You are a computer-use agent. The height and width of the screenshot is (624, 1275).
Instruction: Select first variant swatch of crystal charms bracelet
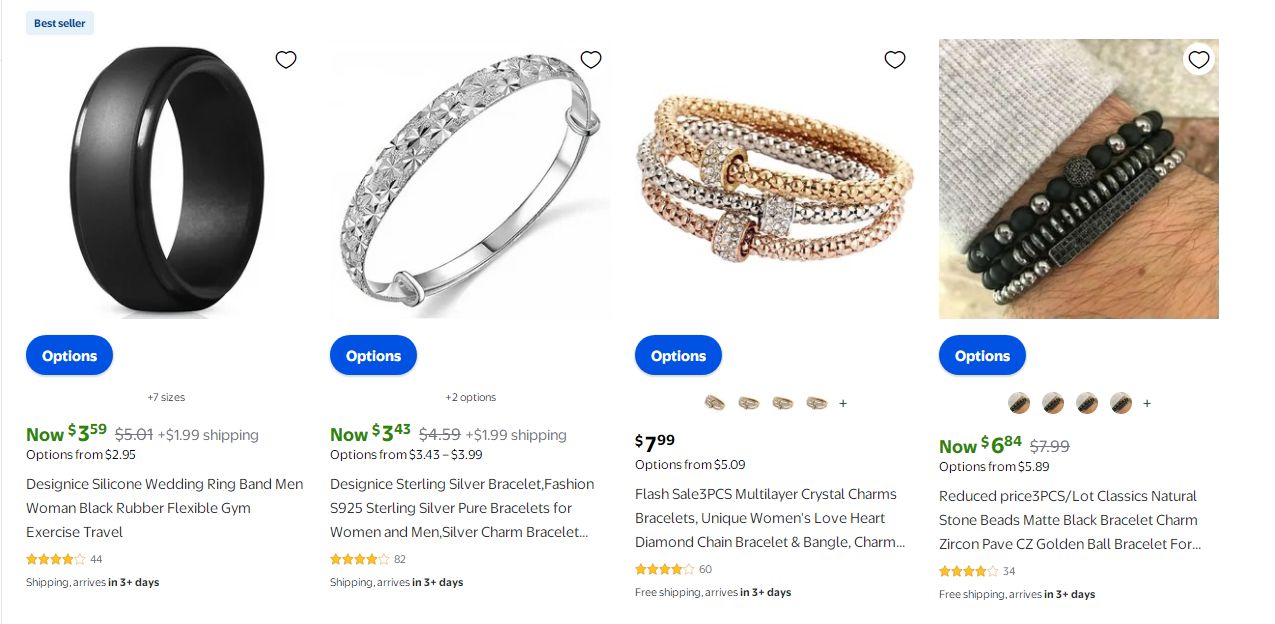click(715, 403)
